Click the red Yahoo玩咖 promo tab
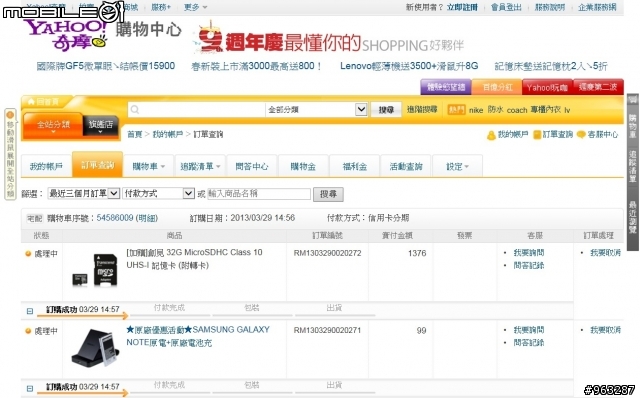Image resolution: width=640 pixels, height=398 pixels. [547, 87]
